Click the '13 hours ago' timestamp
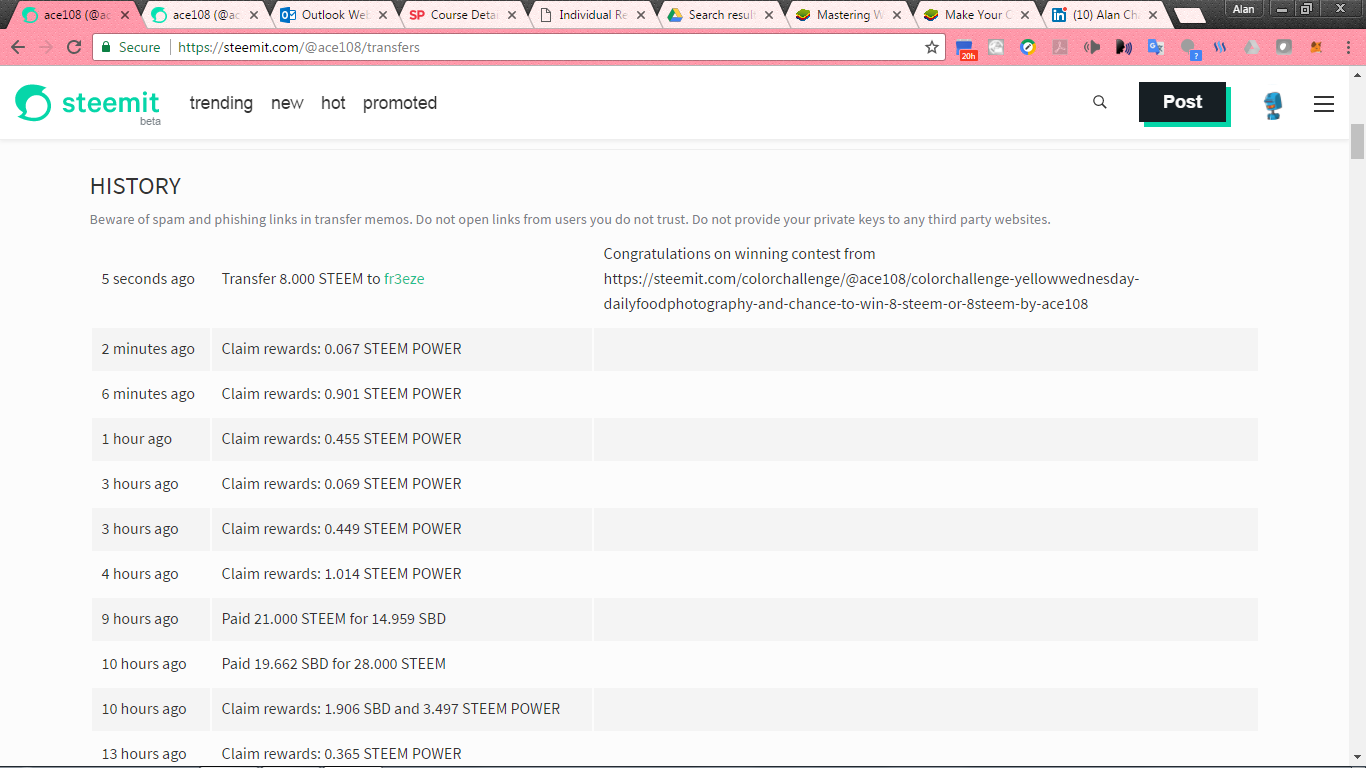The image size is (1366, 768). click(144, 754)
